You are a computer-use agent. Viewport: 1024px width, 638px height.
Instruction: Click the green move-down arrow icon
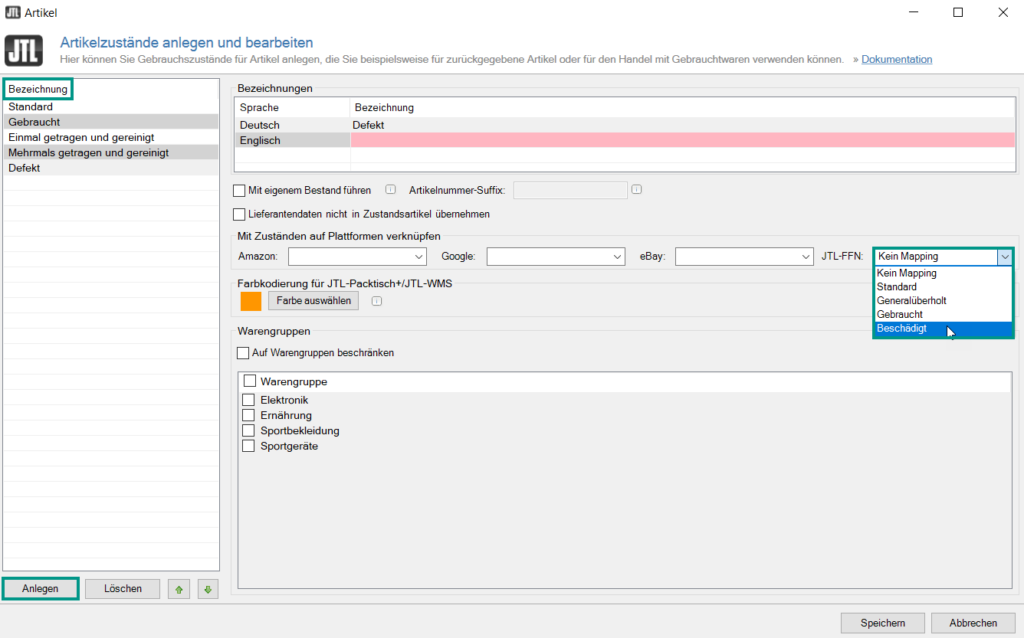[207, 589]
